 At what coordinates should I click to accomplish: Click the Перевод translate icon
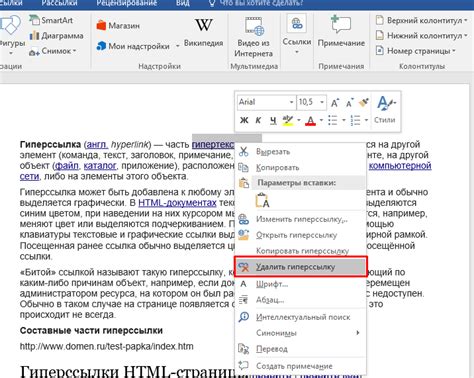[x=244, y=349]
